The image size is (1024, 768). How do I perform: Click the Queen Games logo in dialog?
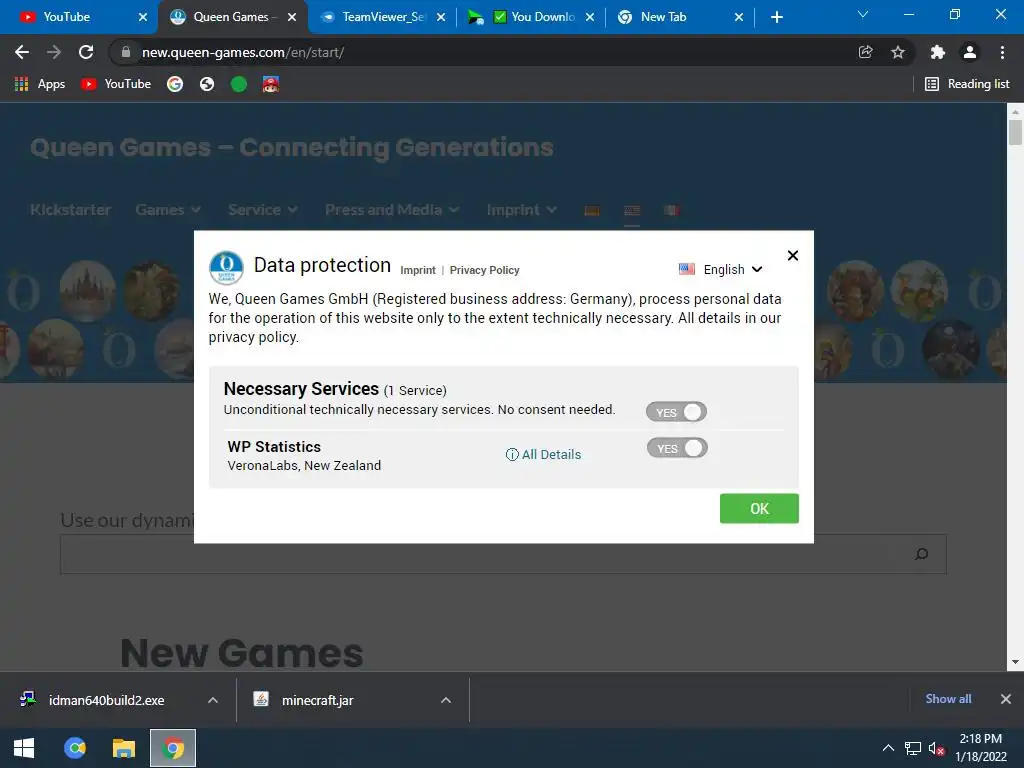click(226, 268)
